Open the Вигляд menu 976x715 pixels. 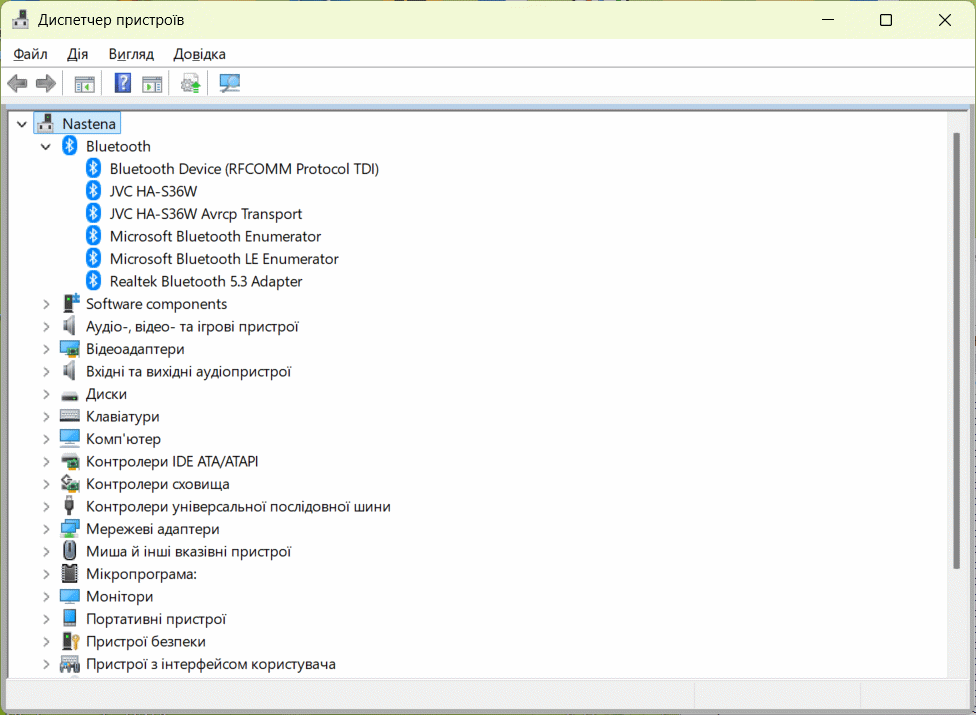click(x=131, y=54)
